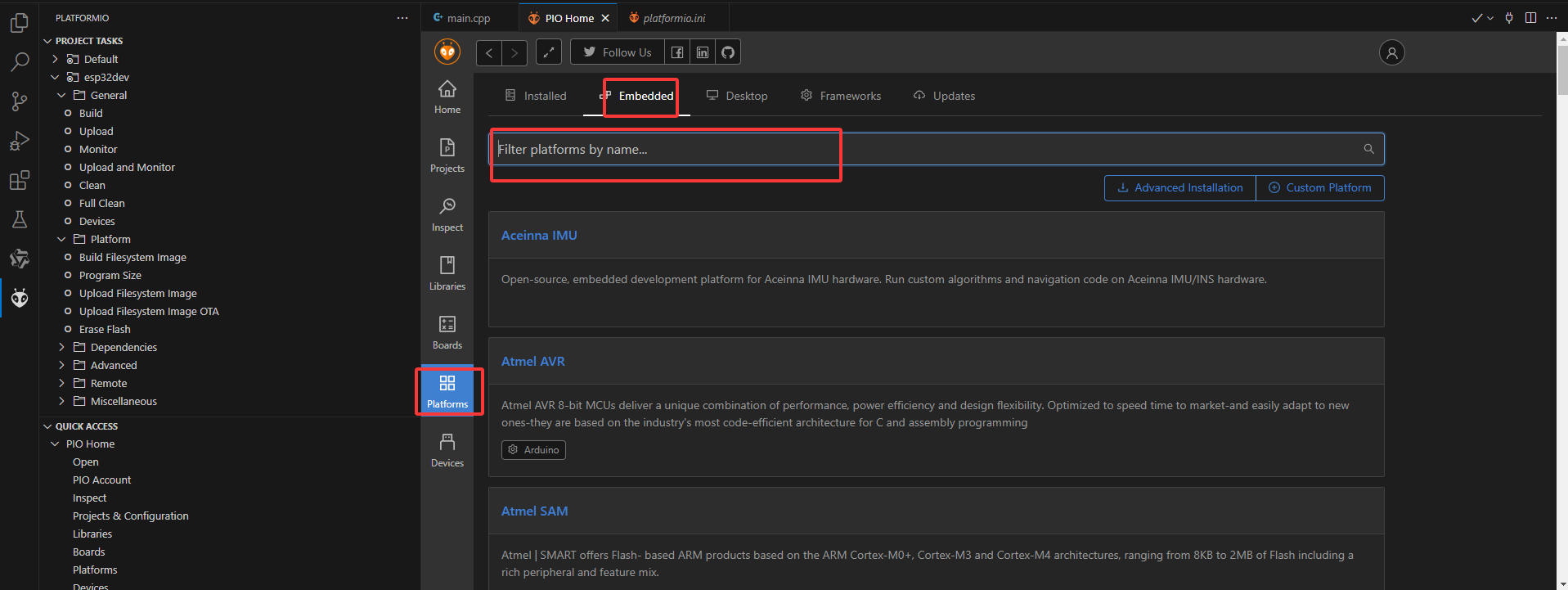
Task: Click the search magnifier in filter box
Action: (1368, 149)
